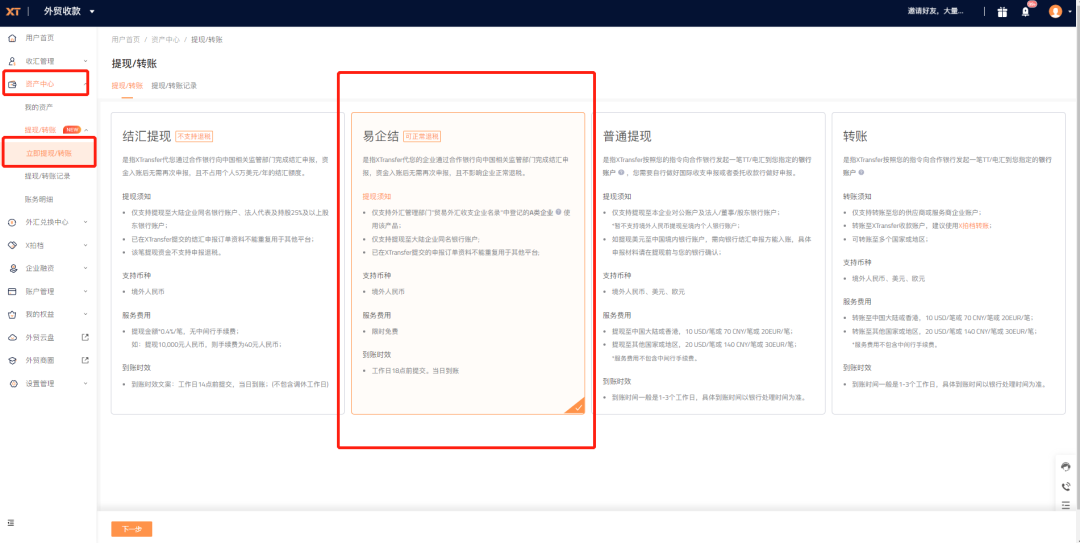The height and width of the screenshot is (543, 1080).
Task: Click the 资产中心 wallet icon
Action: [12, 84]
